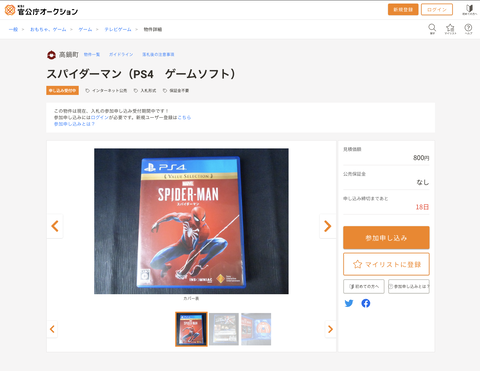Click the 新規登録 button in header

pos(403,10)
